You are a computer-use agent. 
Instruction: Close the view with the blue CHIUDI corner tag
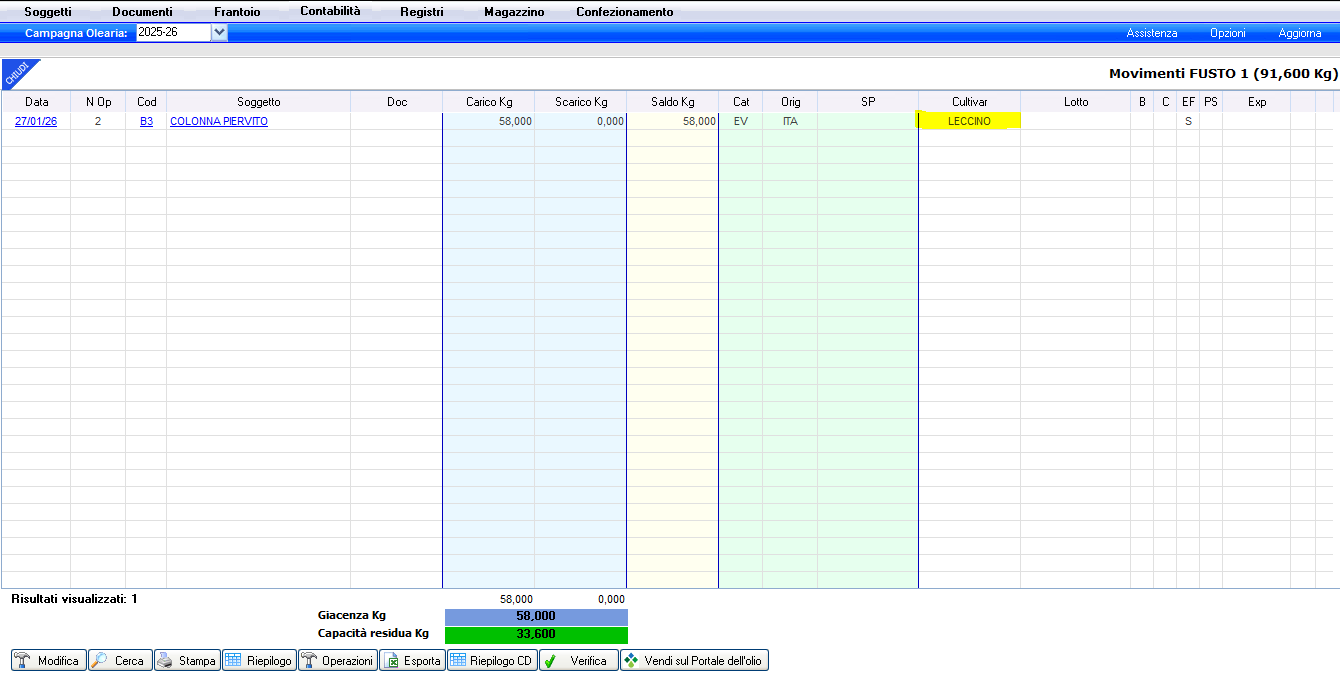pyautogui.click(x=16, y=73)
